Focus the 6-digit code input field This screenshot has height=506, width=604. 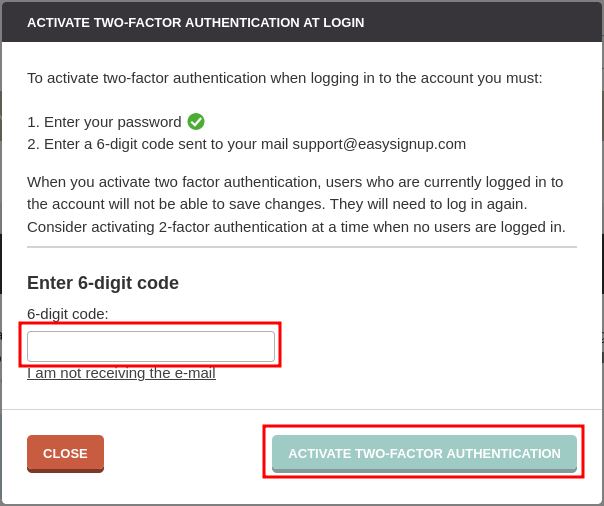coord(151,346)
